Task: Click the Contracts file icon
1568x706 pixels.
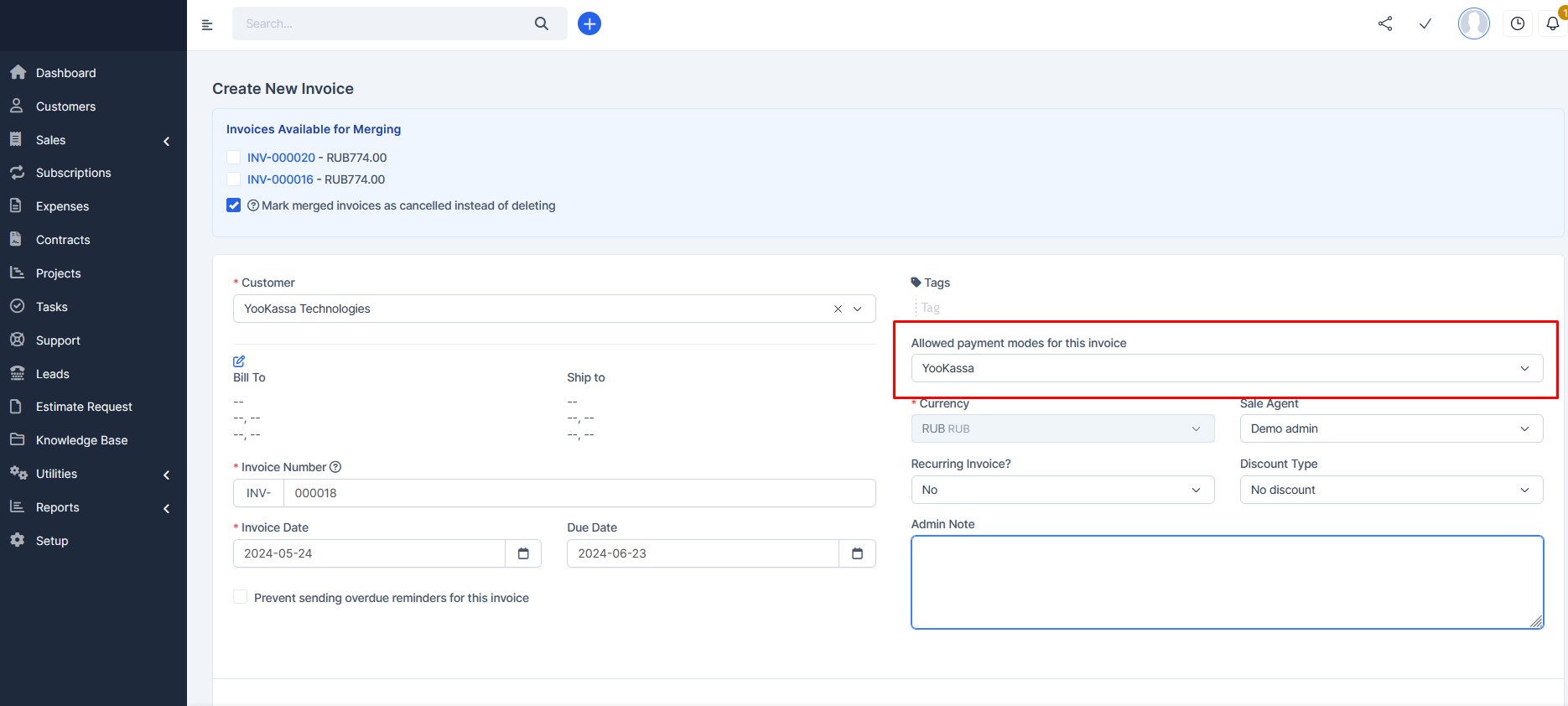Action: tap(16, 239)
